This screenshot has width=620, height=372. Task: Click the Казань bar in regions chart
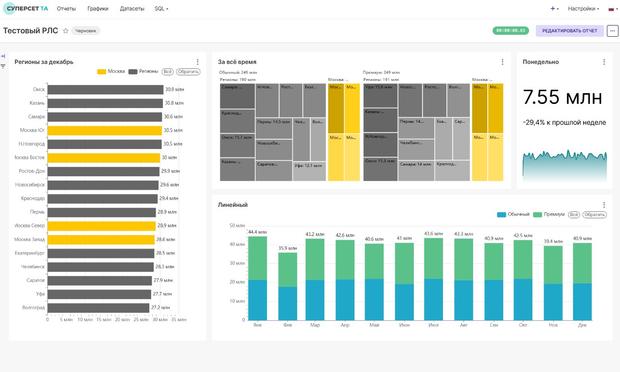pos(105,103)
